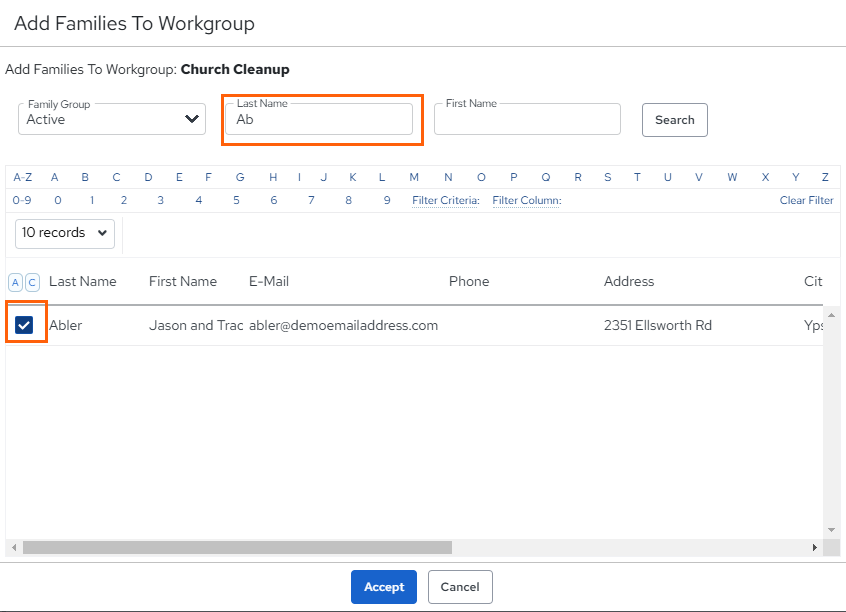Filter by digit 0
The height and width of the screenshot is (612, 846).
click(58, 200)
